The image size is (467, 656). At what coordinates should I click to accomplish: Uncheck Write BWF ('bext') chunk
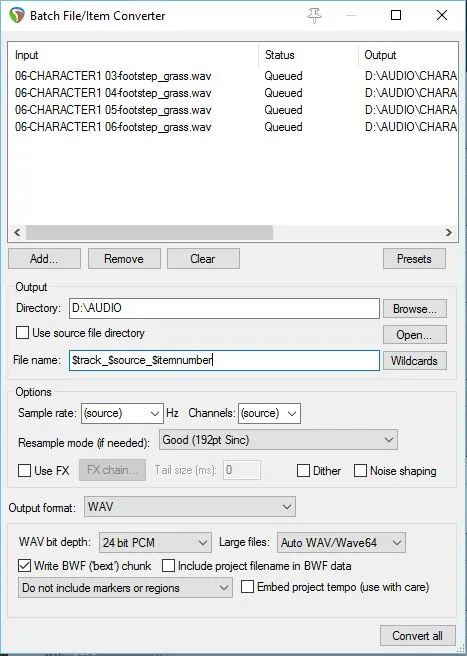coord(25,566)
